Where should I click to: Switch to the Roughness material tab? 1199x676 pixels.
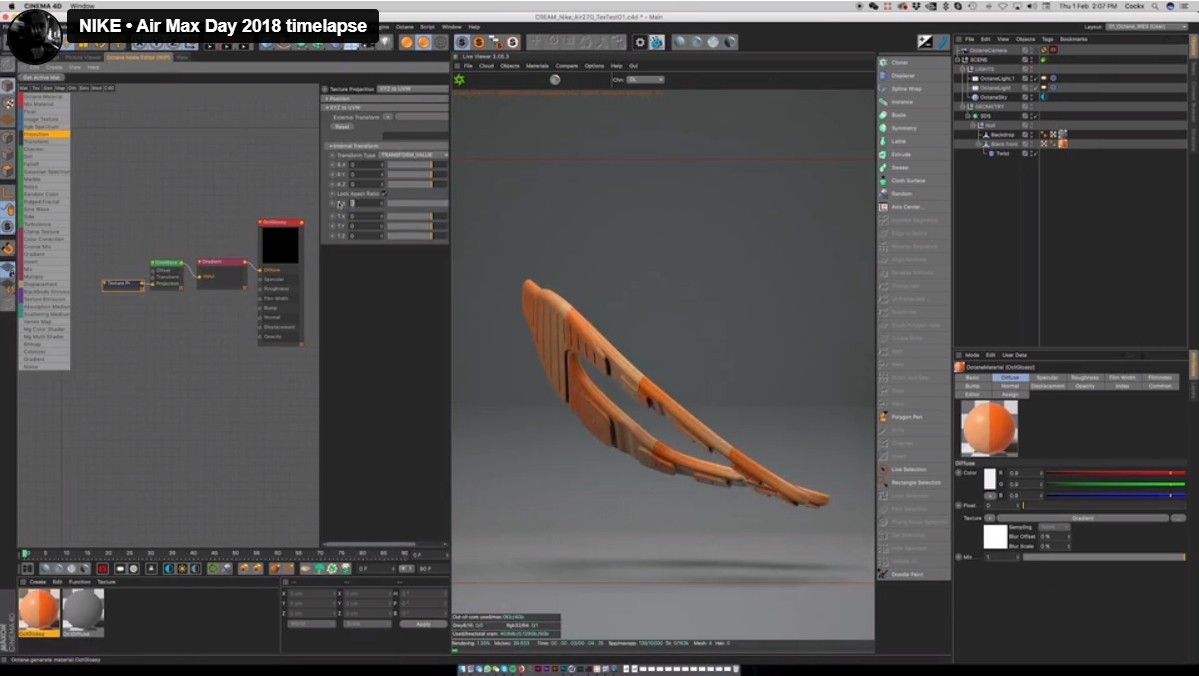1084,377
